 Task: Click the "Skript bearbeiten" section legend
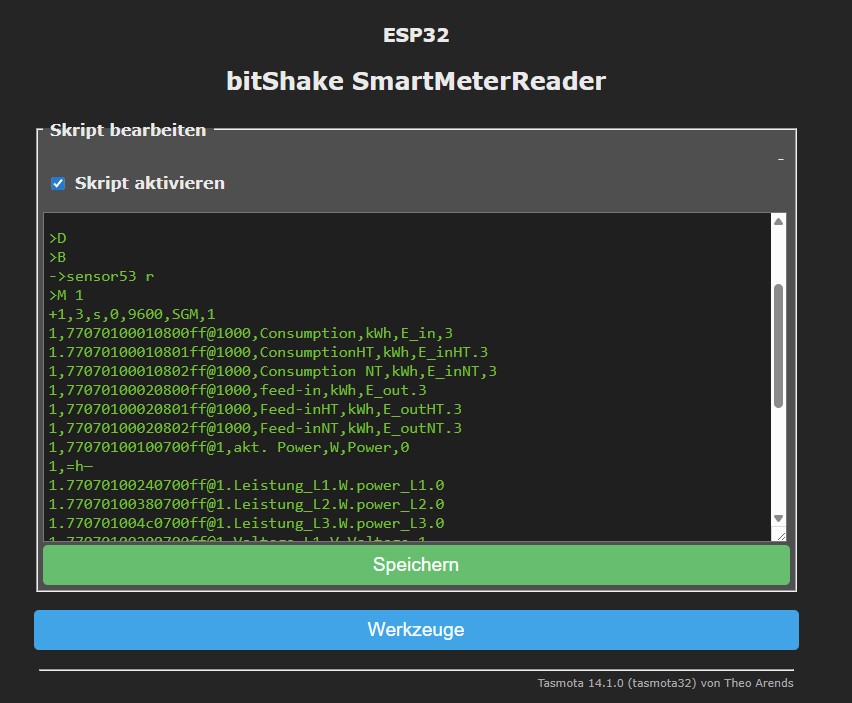point(128,130)
